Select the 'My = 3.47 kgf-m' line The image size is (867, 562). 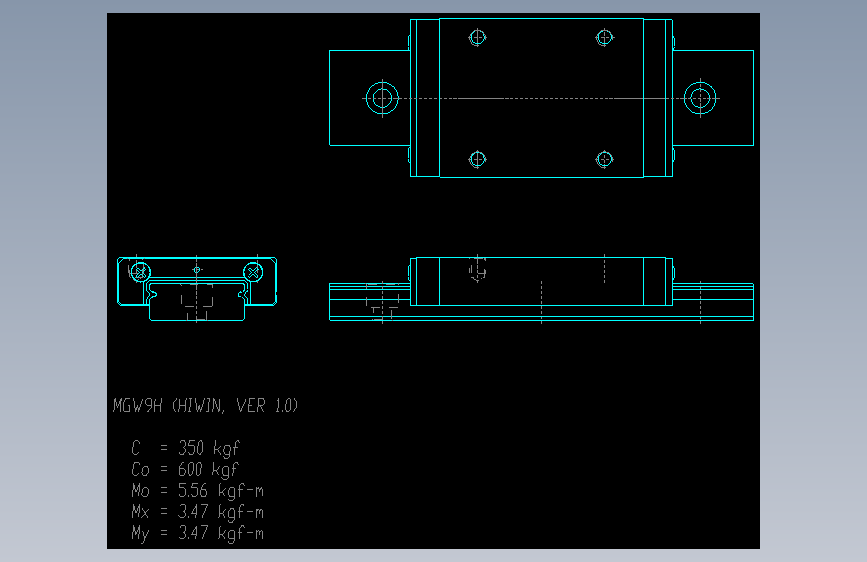(197, 533)
